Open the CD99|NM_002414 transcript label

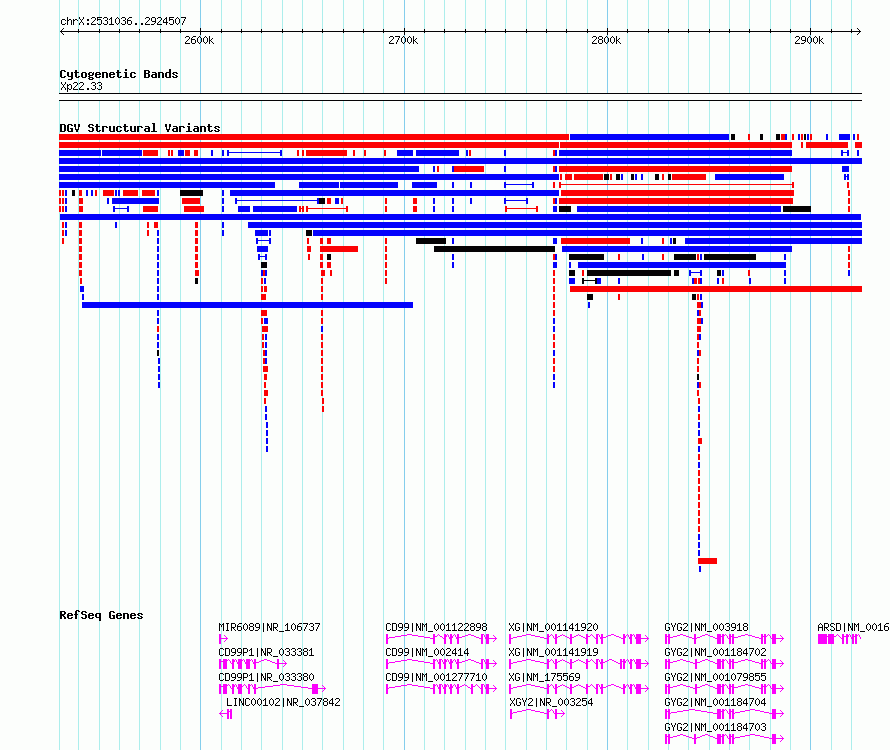coord(427,652)
